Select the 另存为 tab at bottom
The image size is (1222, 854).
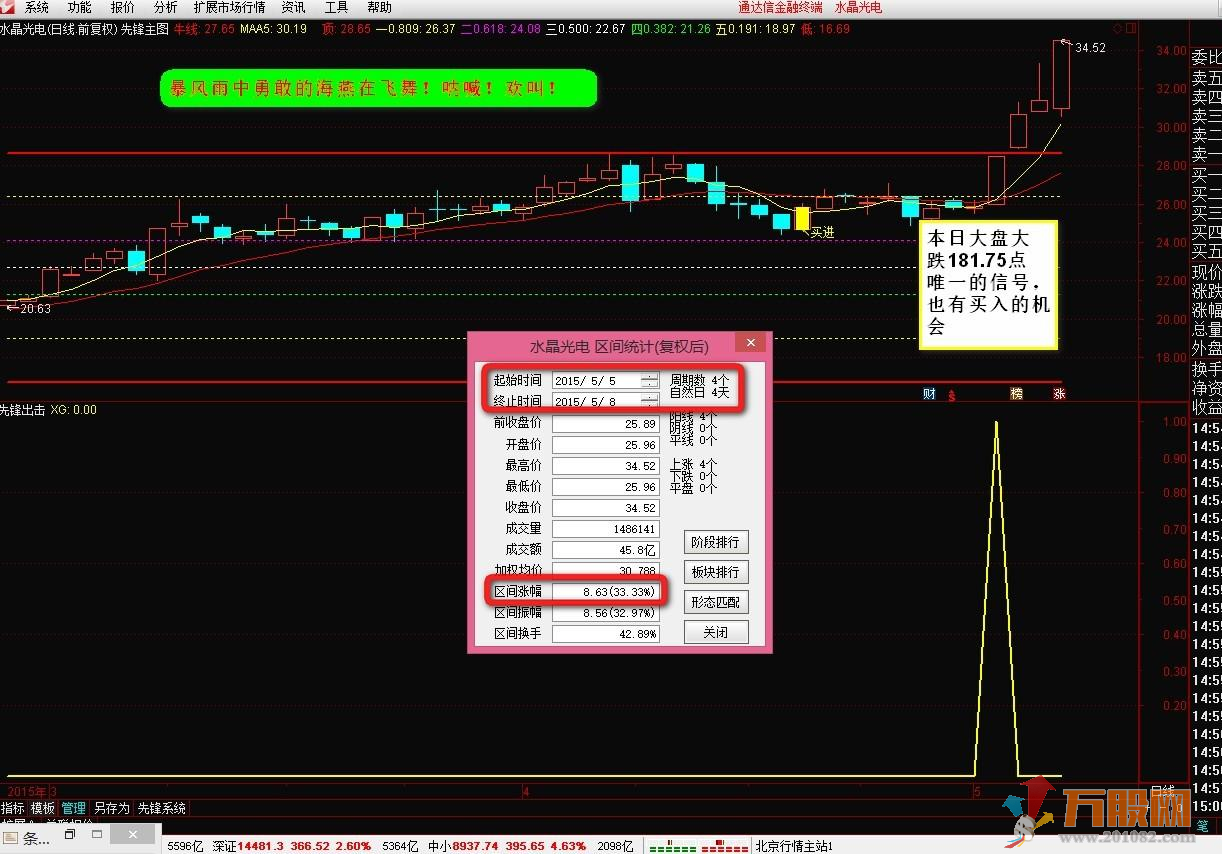click(112, 808)
